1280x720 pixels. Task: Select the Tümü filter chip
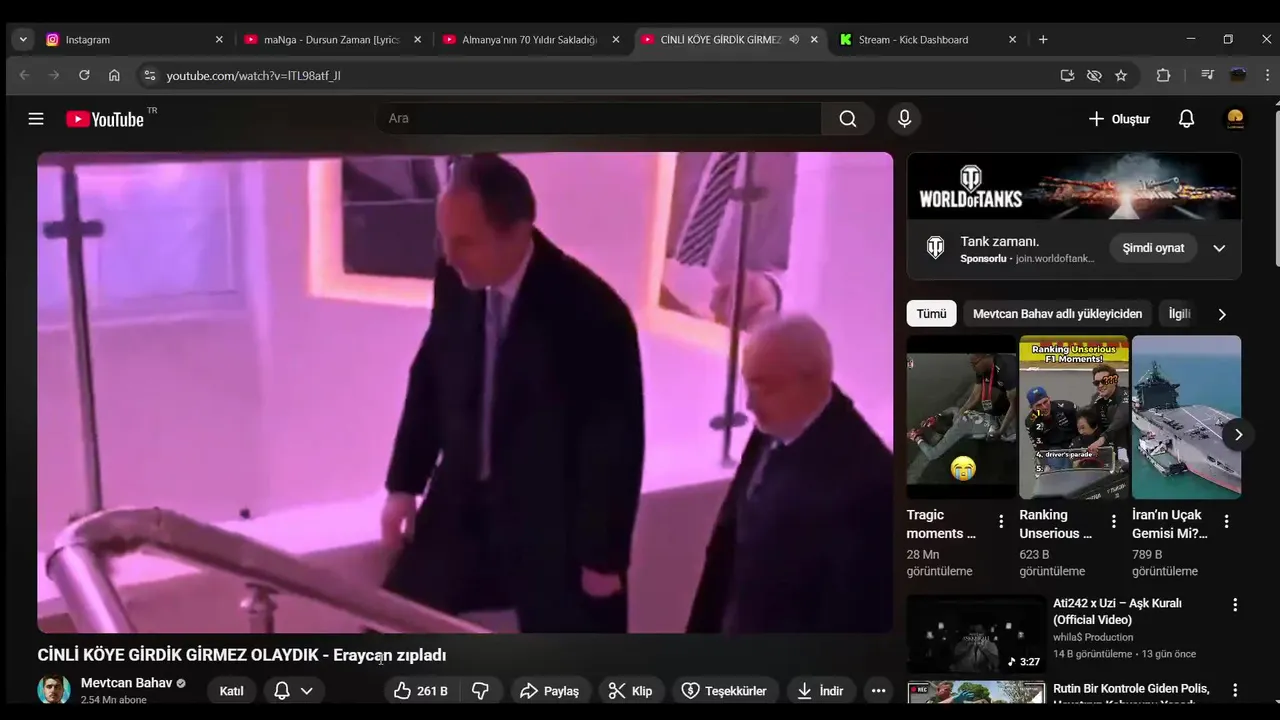931,314
